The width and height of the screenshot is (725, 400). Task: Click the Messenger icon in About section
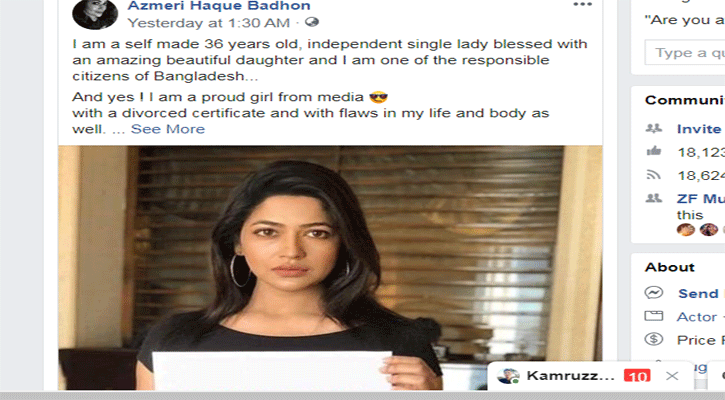tap(654, 293)
